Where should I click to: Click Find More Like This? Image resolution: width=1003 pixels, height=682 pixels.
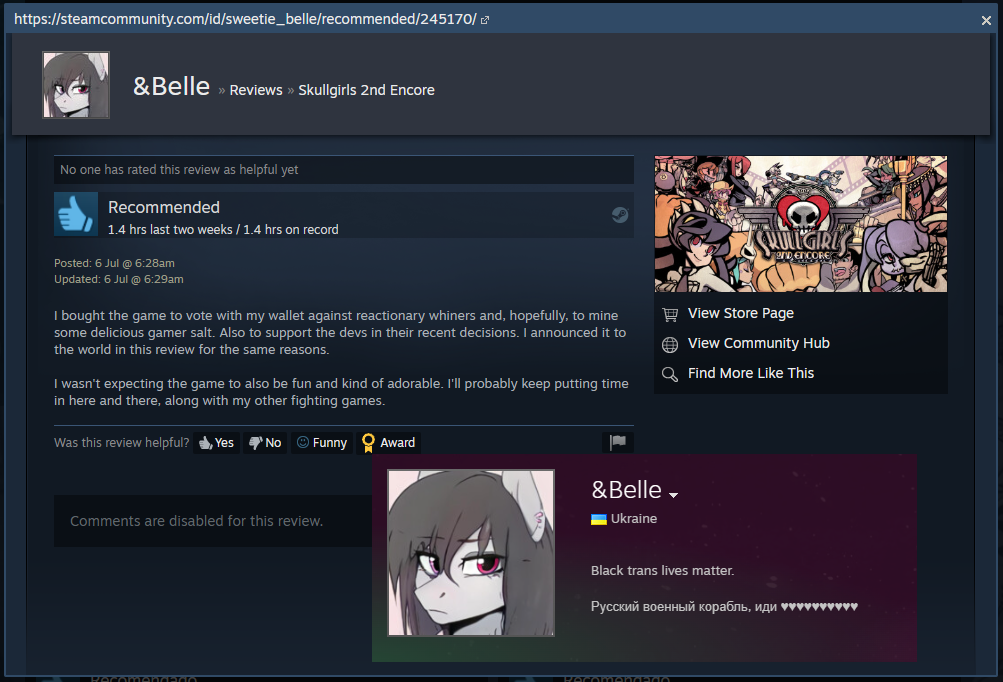pos(751,373)
